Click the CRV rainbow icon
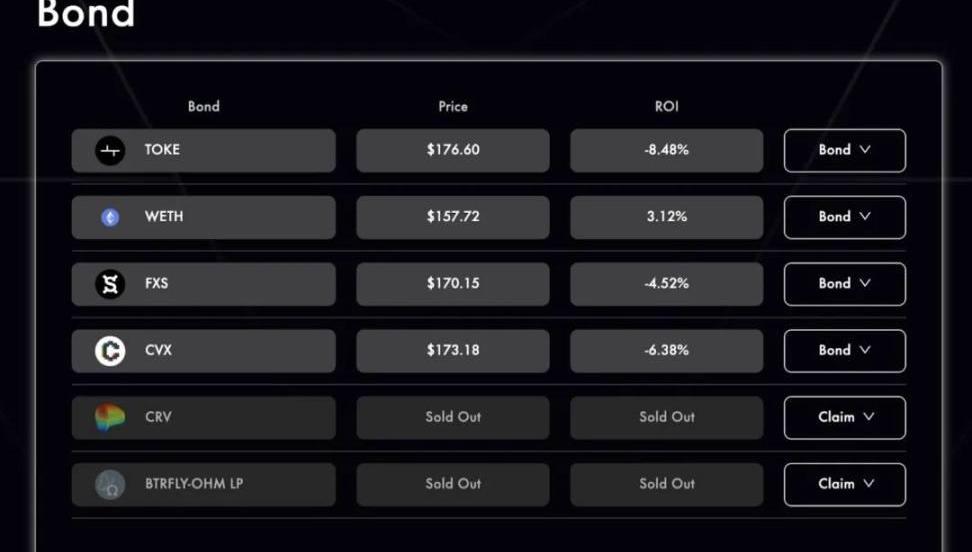Viewport: 972px width, 552px height. 110,418
